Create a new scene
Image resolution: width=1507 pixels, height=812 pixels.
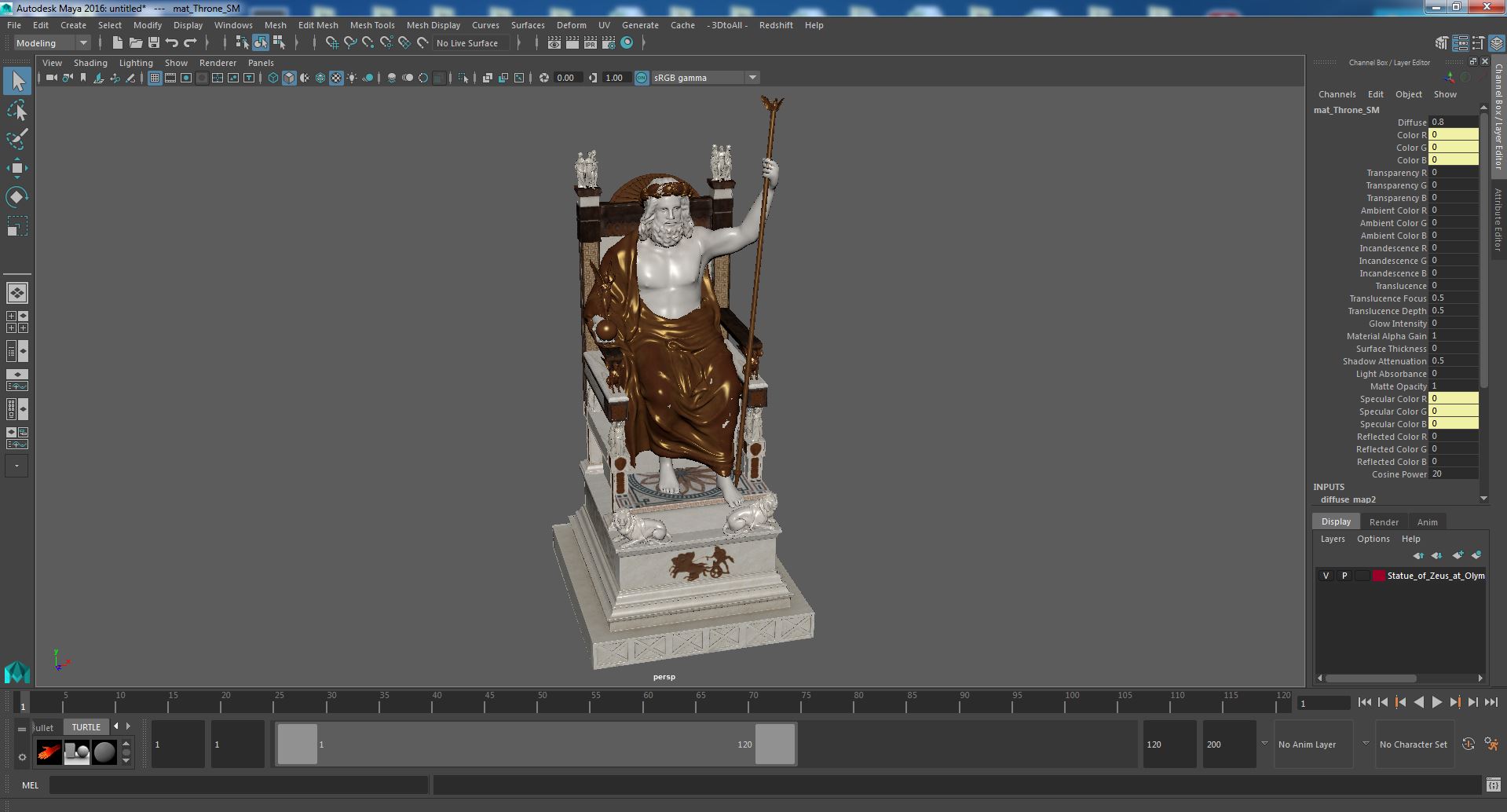[118, 43]
